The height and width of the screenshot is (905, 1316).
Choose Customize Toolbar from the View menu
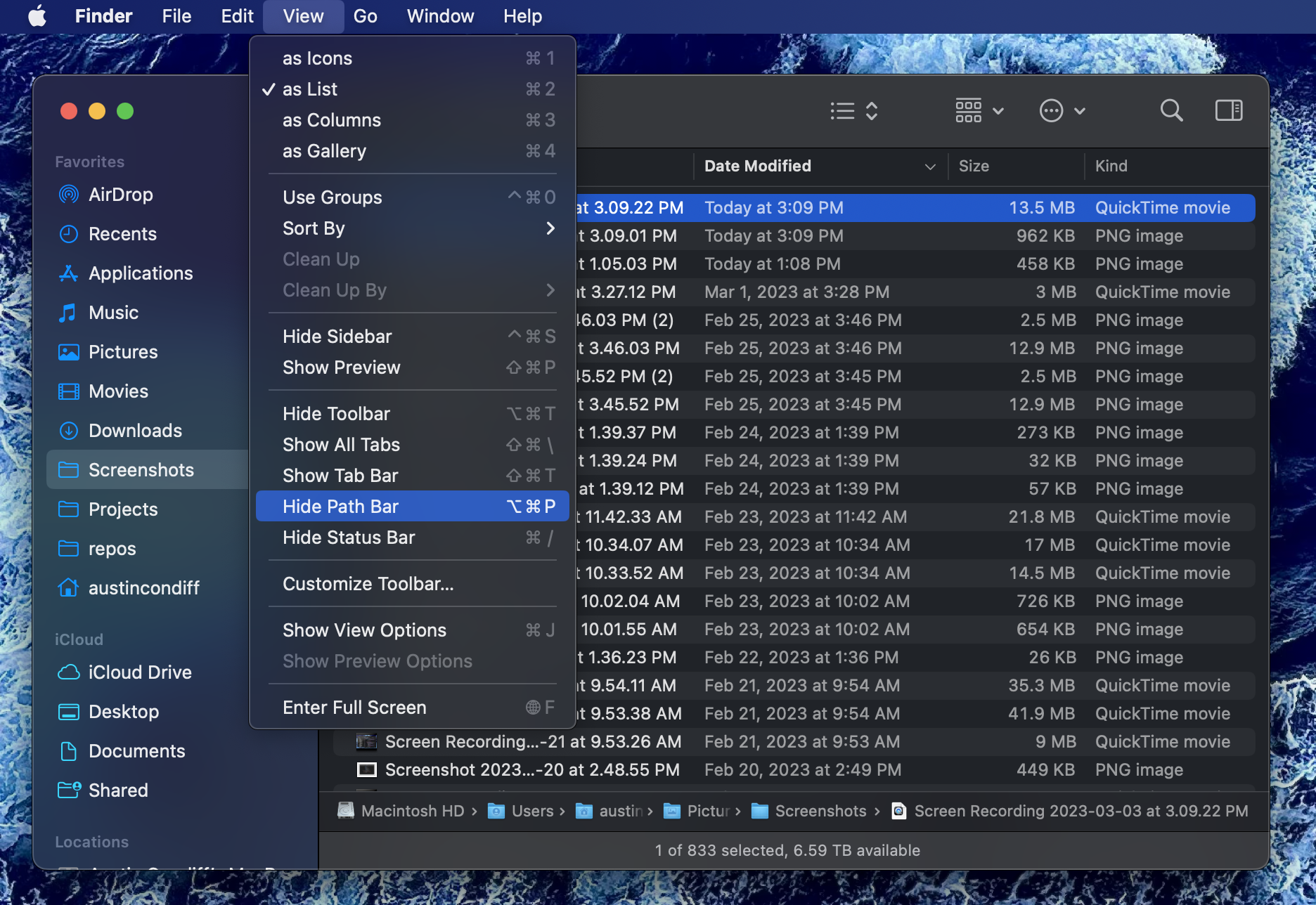368,583
